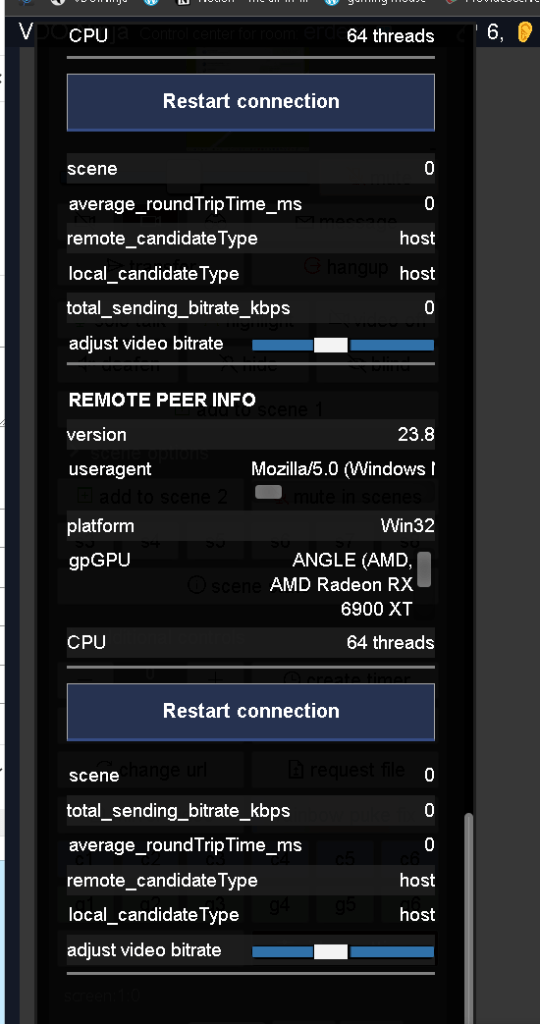This screenshot has height=1024, width=540.
Task: Click the upper remote_candidateType host row
Action: point(251,239)
